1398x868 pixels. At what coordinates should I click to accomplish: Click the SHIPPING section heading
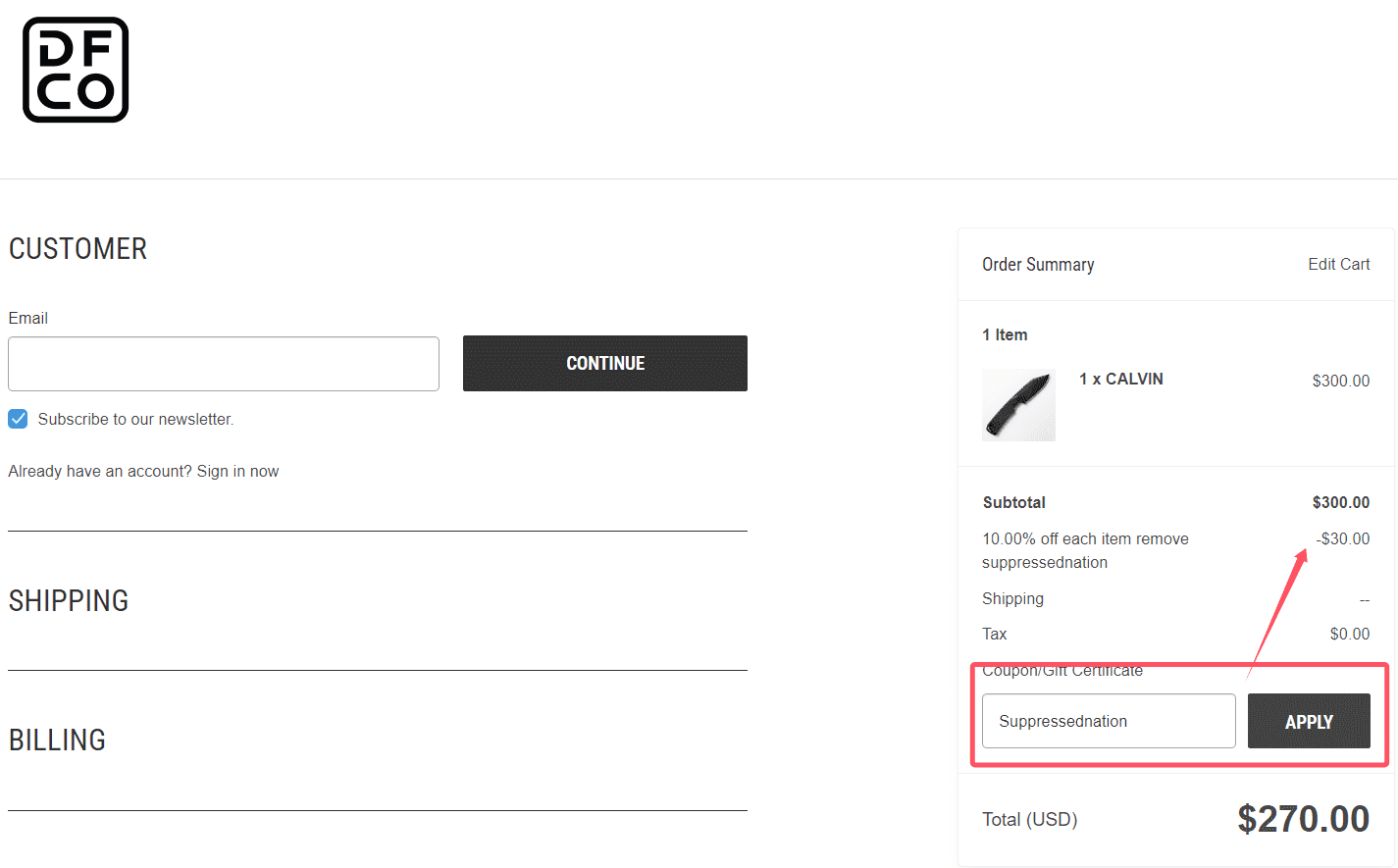point(69,600)
